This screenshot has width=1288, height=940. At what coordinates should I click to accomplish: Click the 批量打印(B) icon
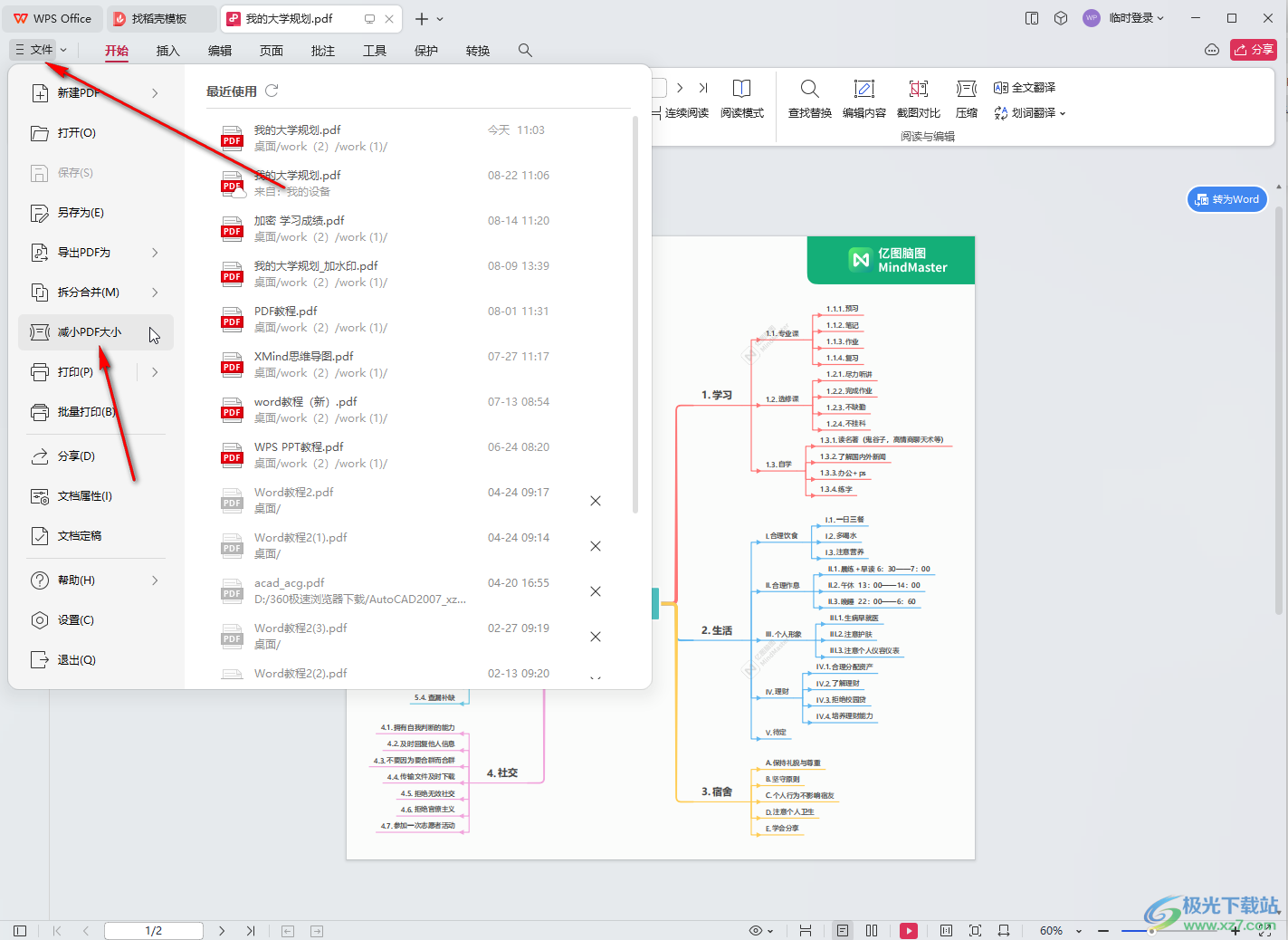tap(40, 411)
